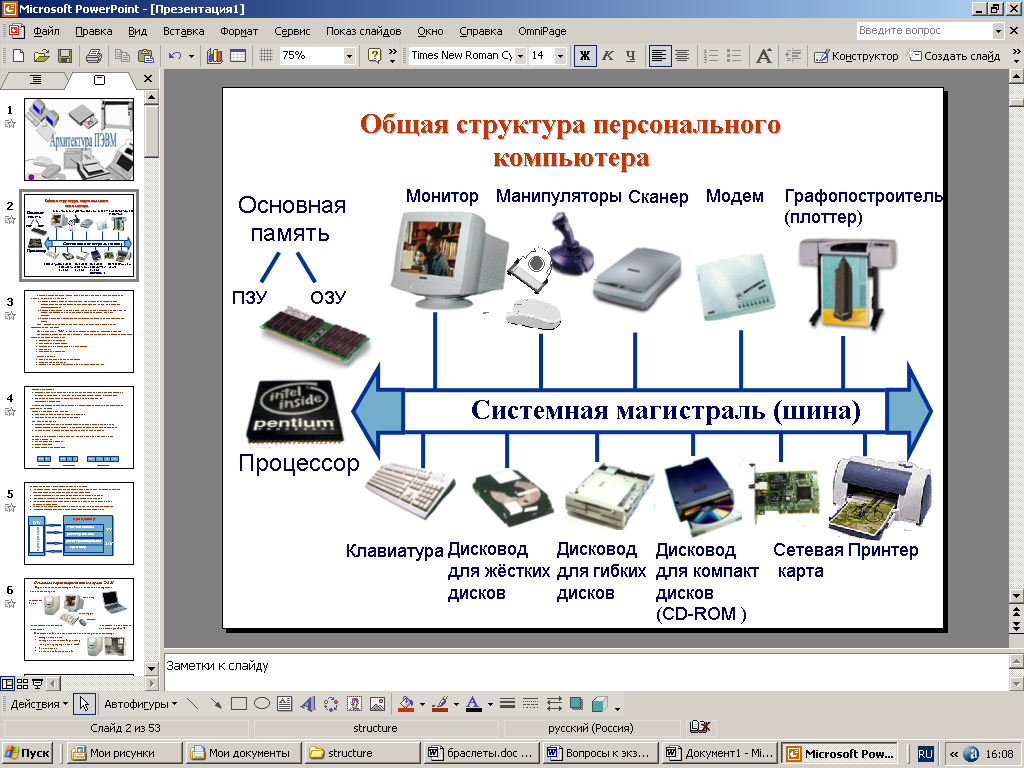Undo the last action

pyautogui.click(x=174, y=56)
